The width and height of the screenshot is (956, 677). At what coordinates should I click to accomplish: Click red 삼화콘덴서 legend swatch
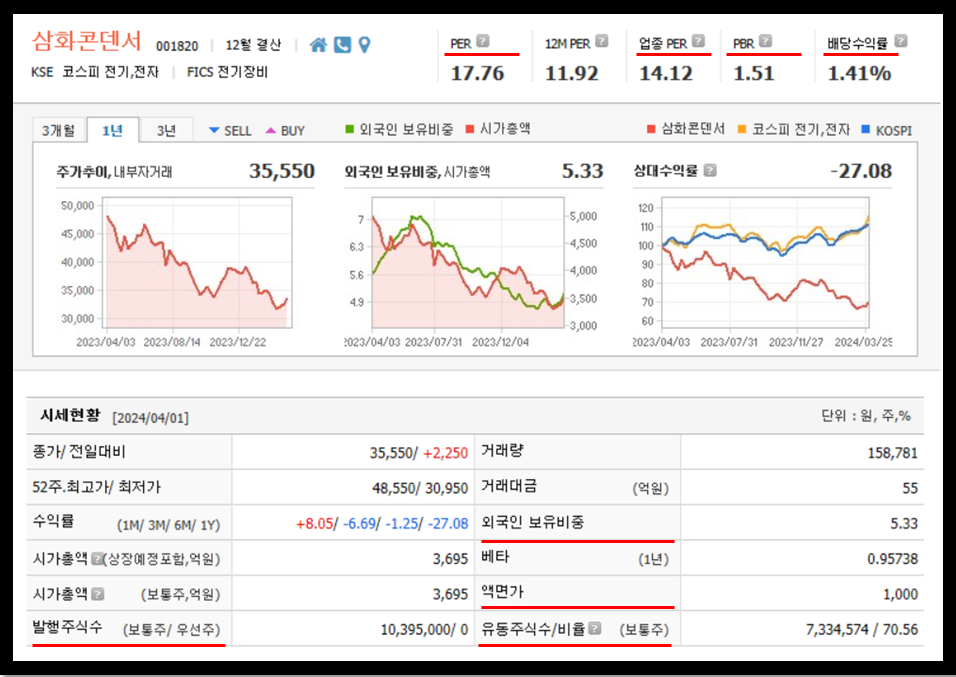pos(651,129)
